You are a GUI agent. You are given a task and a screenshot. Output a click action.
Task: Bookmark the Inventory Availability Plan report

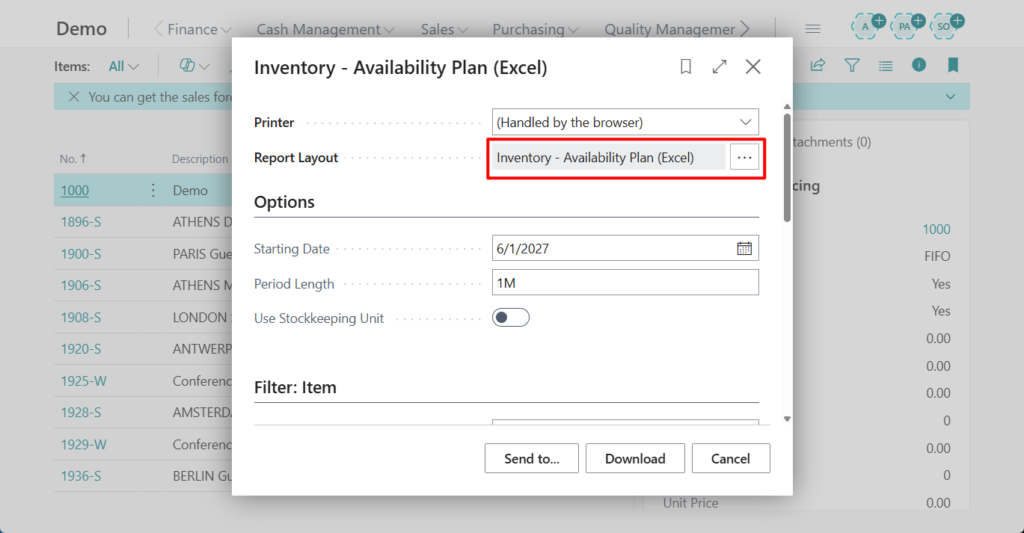click(x=686, y=67)
